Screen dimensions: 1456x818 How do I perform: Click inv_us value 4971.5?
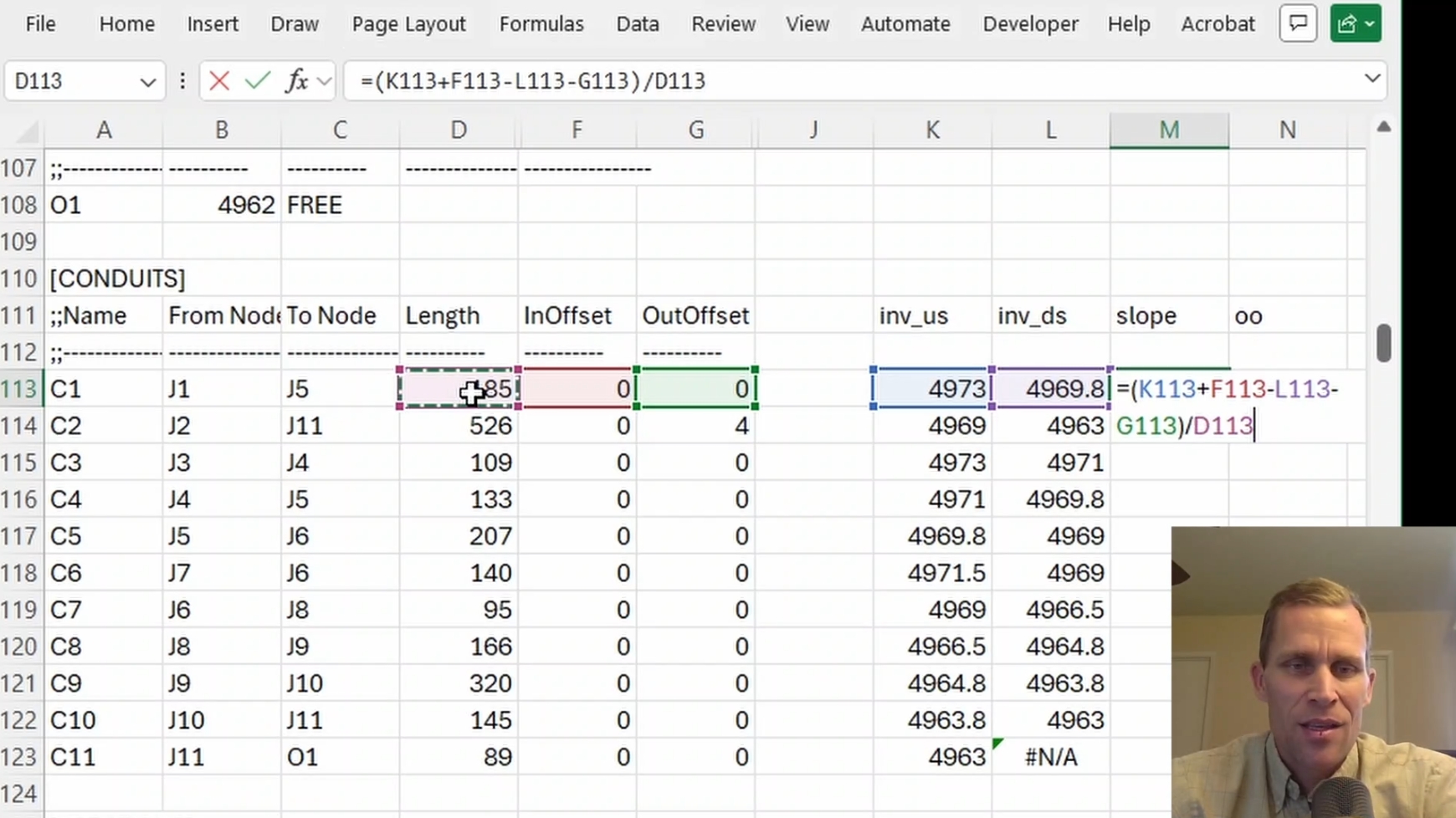coord(932,573)
